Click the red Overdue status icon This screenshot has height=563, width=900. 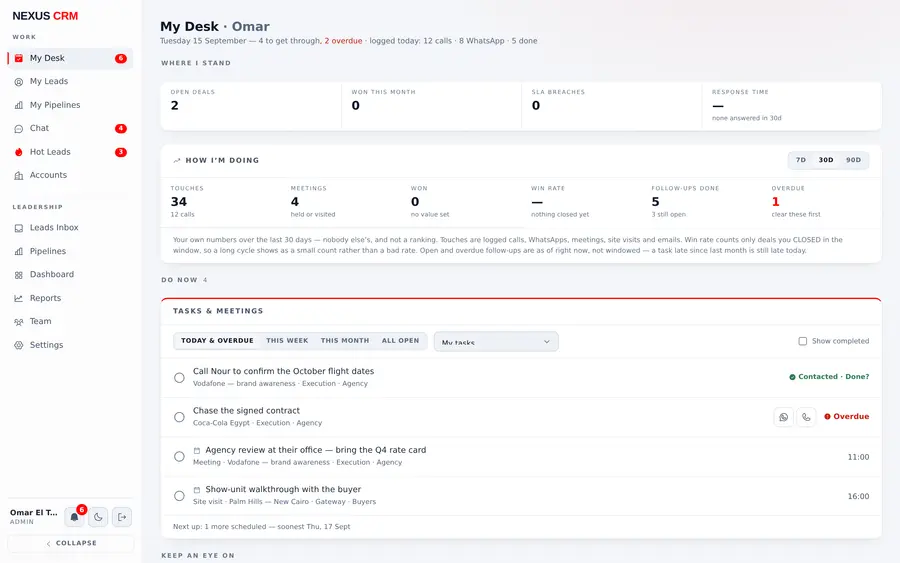tap(827, 417)
